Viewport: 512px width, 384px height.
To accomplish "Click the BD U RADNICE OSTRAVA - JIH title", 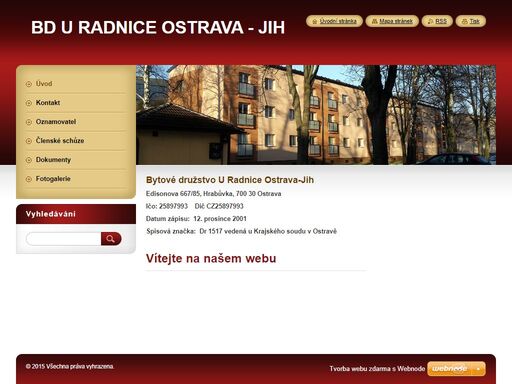I will click(x=158, y=27).
